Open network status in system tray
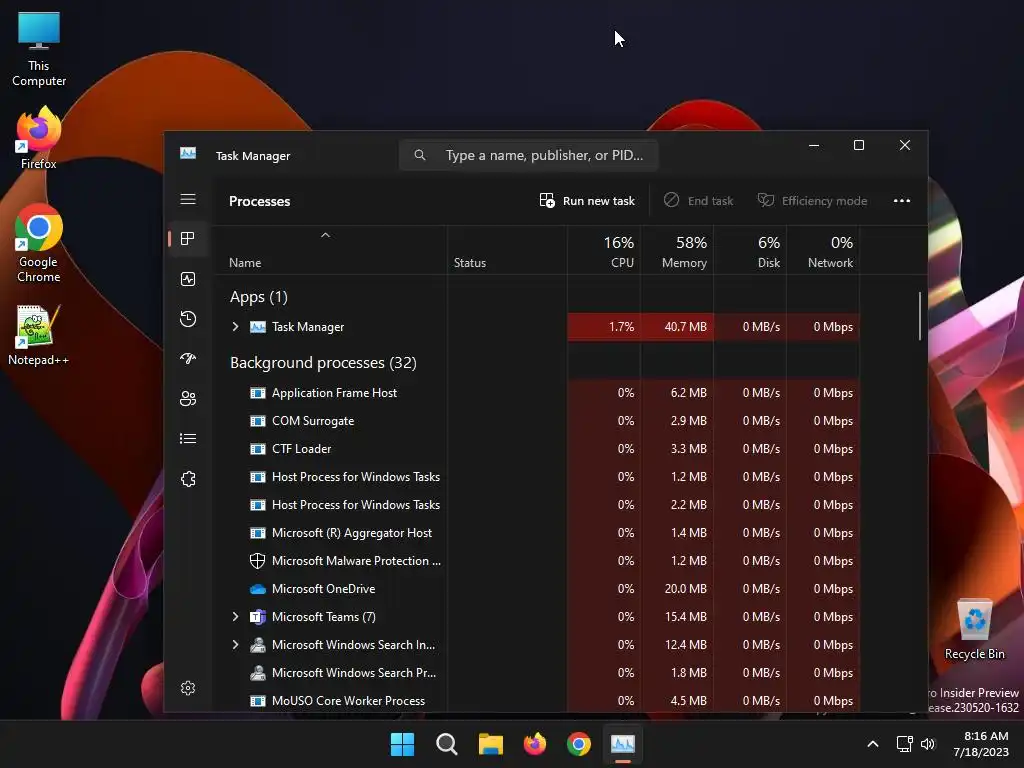The width and height of the screenshot is (1024, 768). [904, 744]
